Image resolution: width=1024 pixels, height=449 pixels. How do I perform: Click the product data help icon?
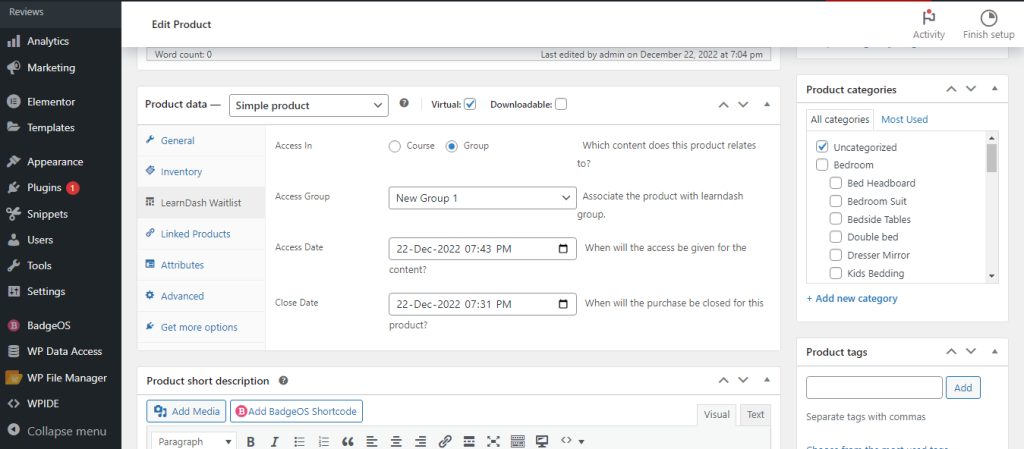click(x=404, y=103)
